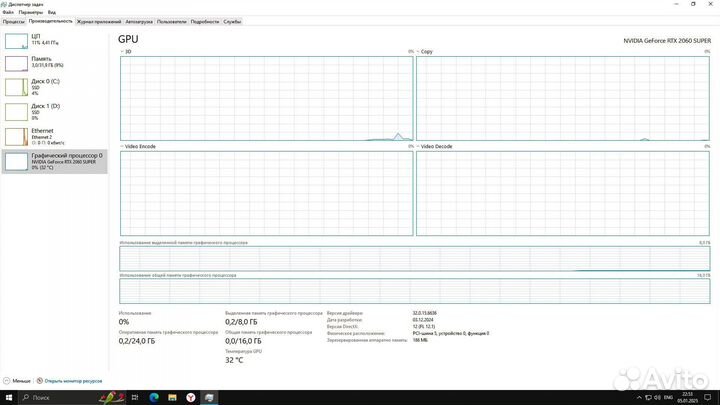Screen dimensions: 720x405
Task: Switch to the Процессы tab
Action: click(13, 20)
